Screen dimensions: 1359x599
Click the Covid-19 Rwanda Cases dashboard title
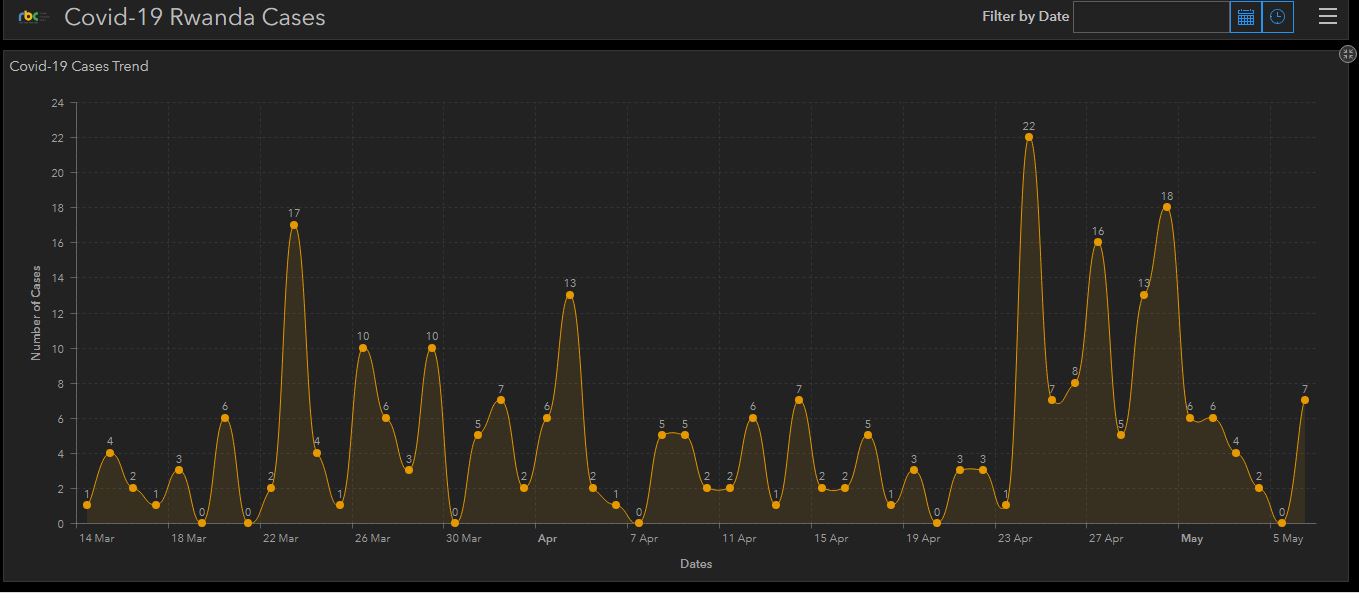pyautogui.click(x=194, y=17)
